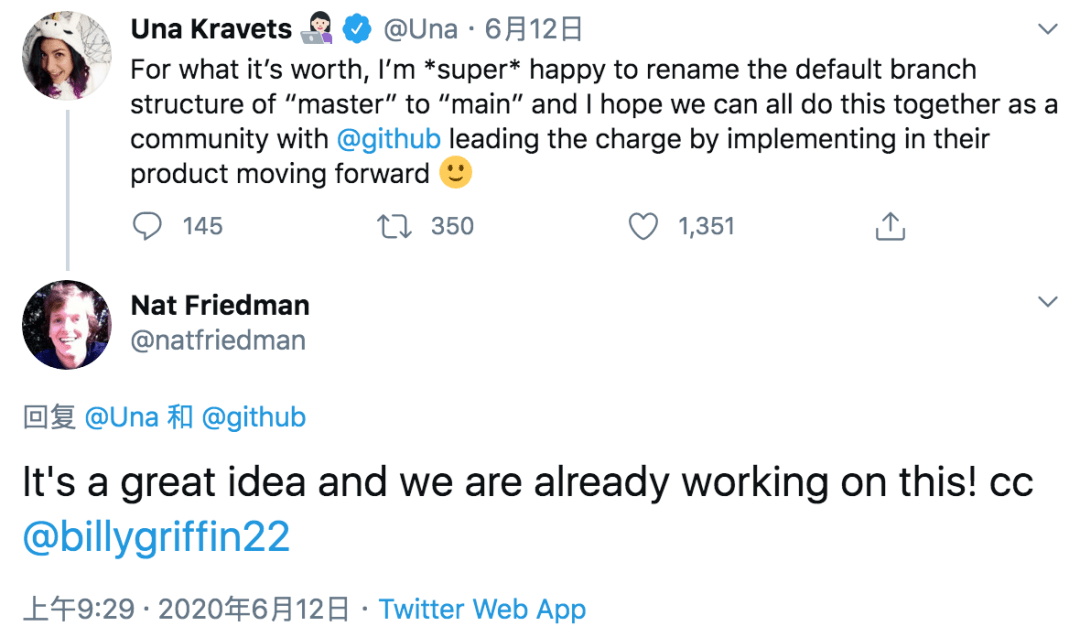
Task: Click the @natfriedman handle
Action: click(x=218, y=340)
